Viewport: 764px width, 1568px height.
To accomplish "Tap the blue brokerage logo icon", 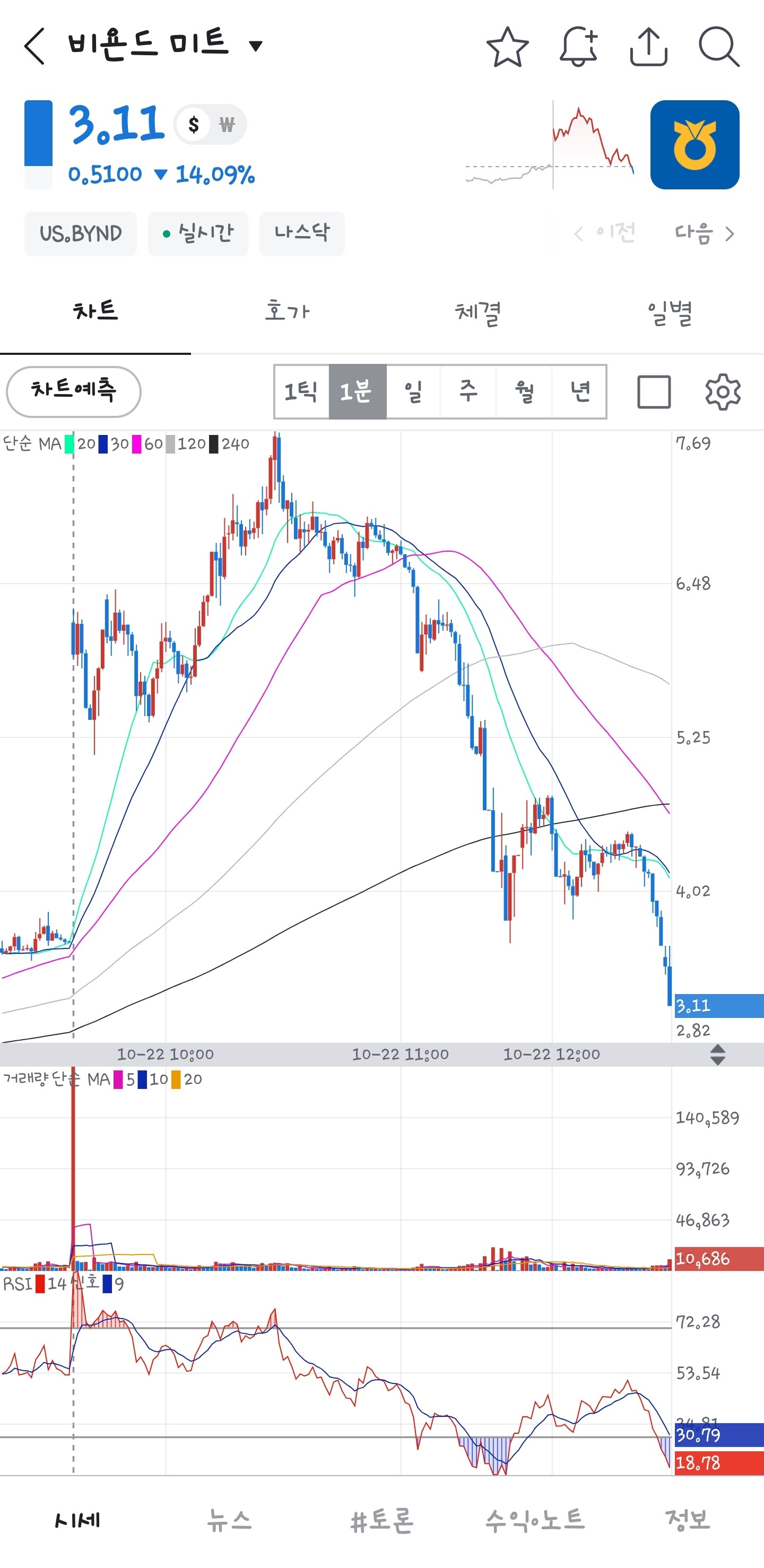I will pyautogui.click(x=694, y=145).
